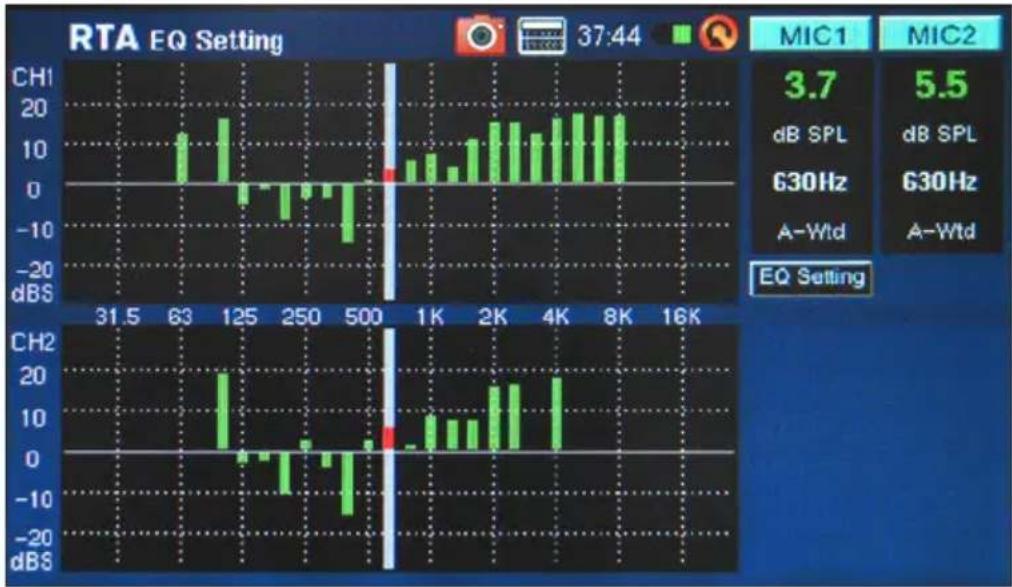Tap the CH1 channel label
This screenshot has height=587, width=1012.
tap(32, 77)
